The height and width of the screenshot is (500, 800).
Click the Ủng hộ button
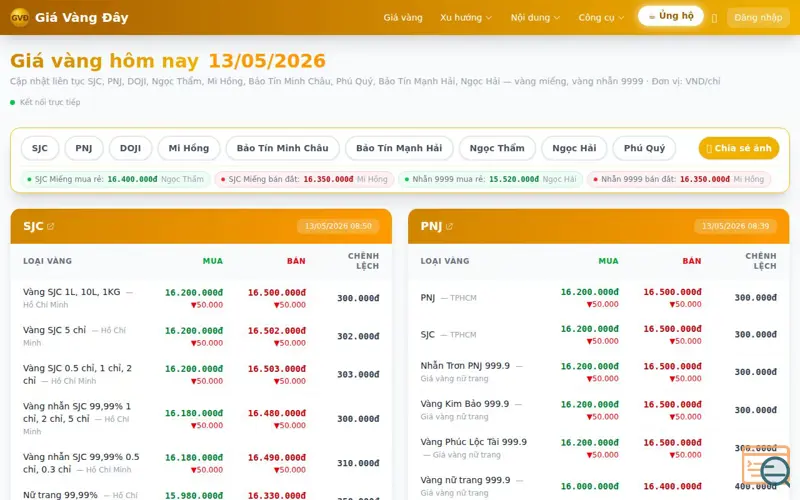pyautogui.click(x=670, y=16)
